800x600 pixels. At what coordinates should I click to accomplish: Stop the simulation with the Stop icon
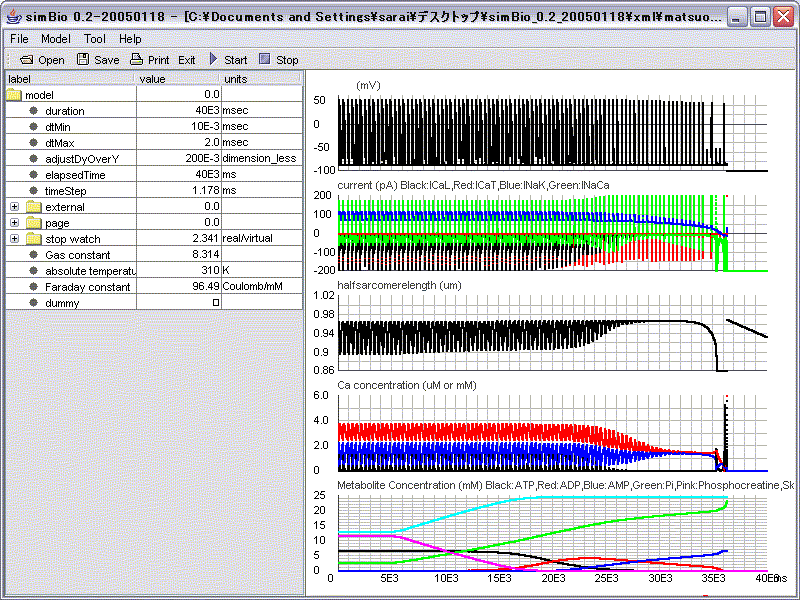264,60
